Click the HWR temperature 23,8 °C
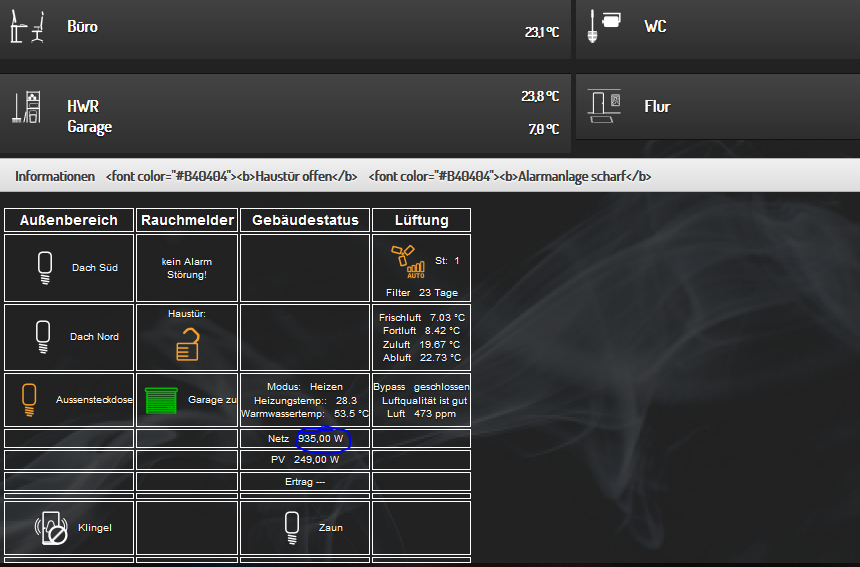Screen dimensions: 860x567 540,96
